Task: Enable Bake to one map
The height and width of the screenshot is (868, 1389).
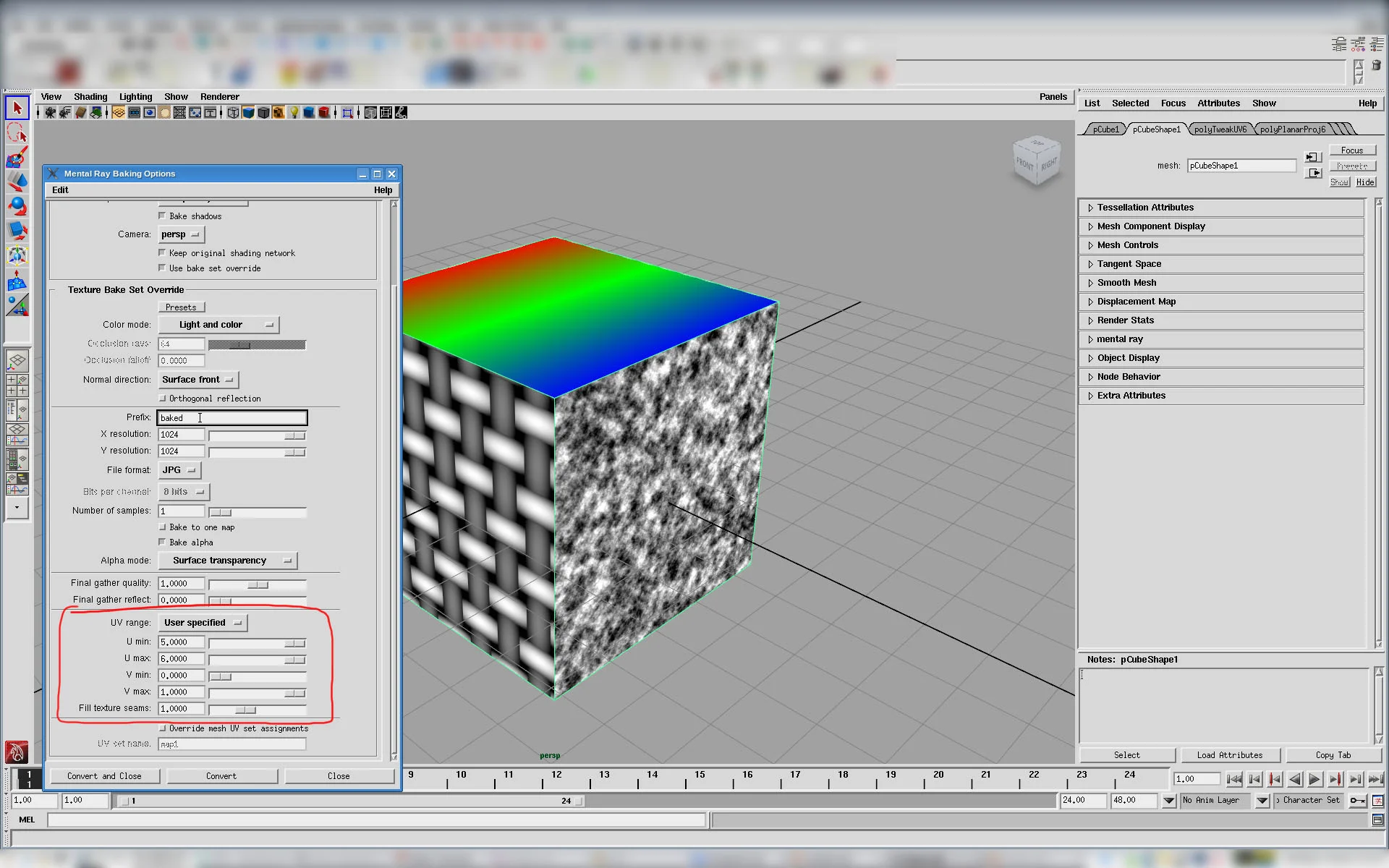Action: pos(162,527)
